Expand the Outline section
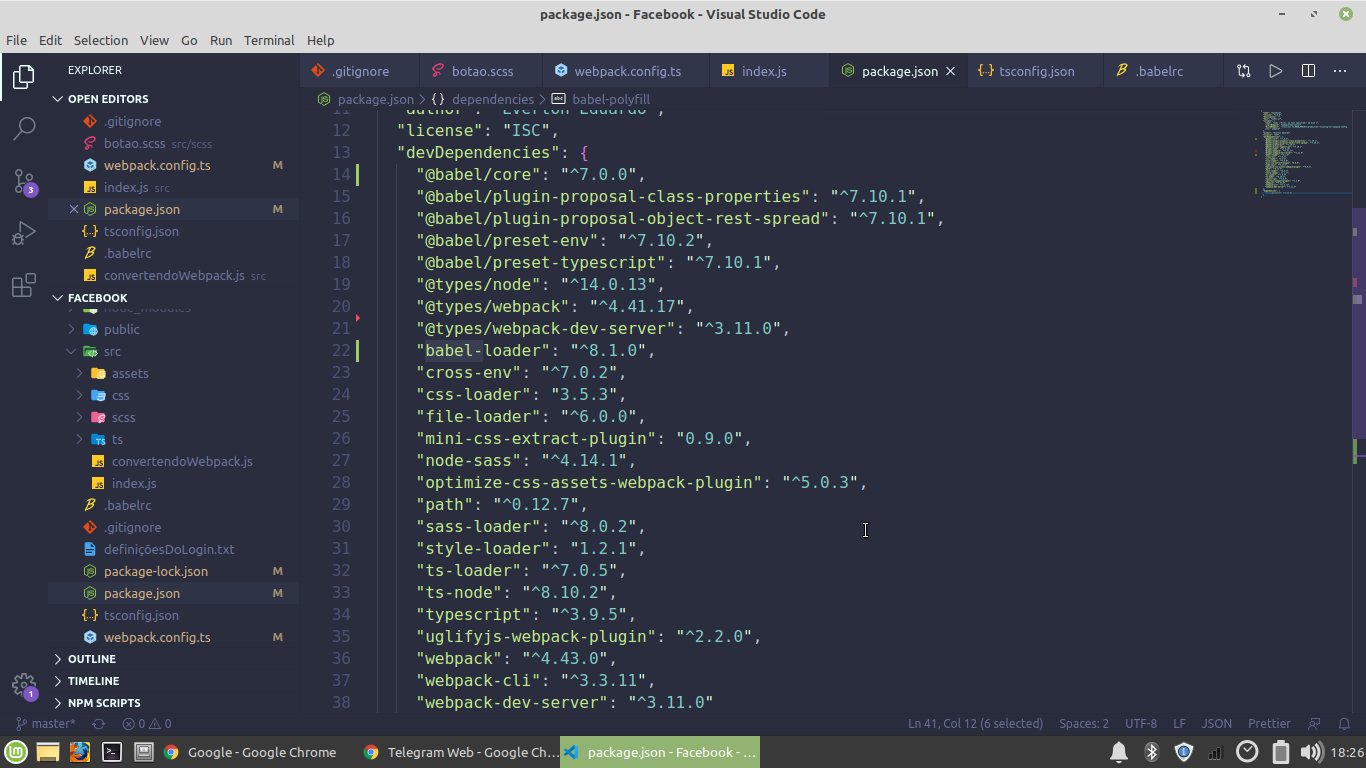Viewport: 1366px width, 768px height. pos(173,659)
